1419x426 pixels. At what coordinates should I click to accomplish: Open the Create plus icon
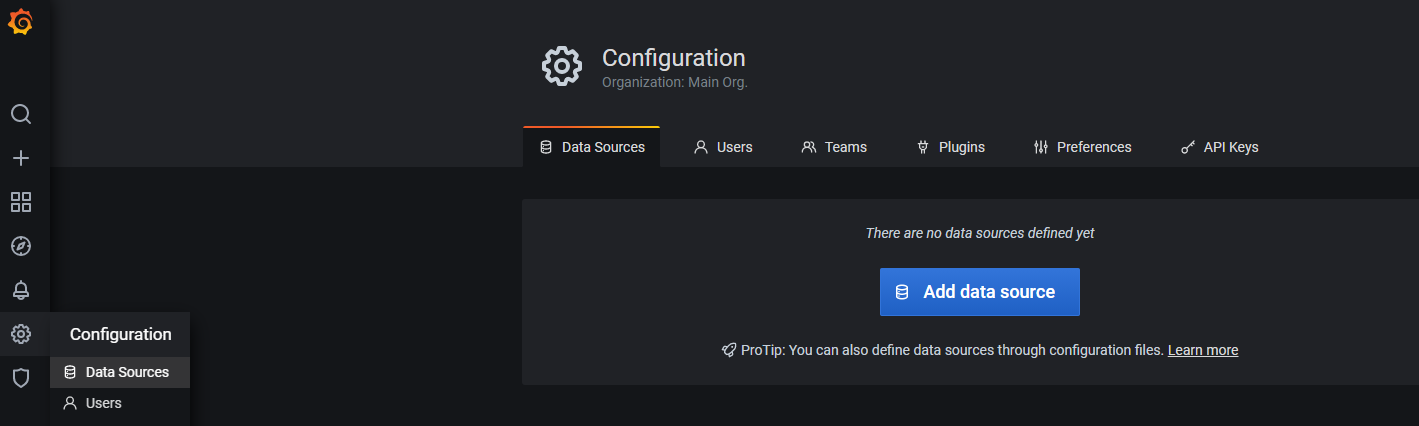(x=21, y=158)
